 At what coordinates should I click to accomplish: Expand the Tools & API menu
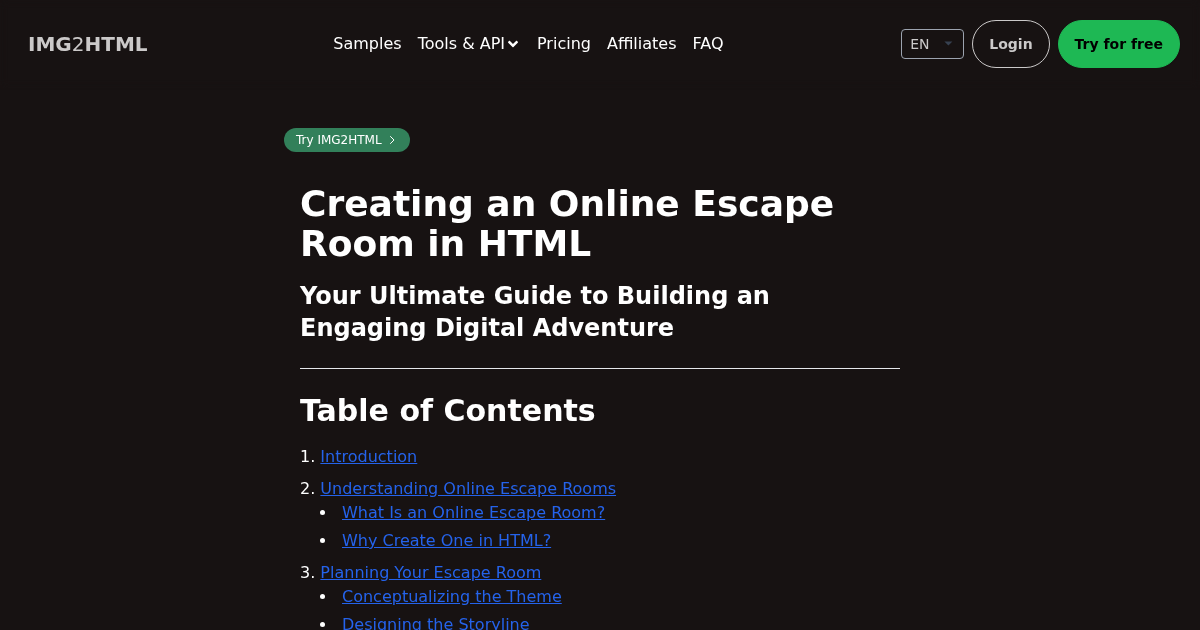coord(461,44)
